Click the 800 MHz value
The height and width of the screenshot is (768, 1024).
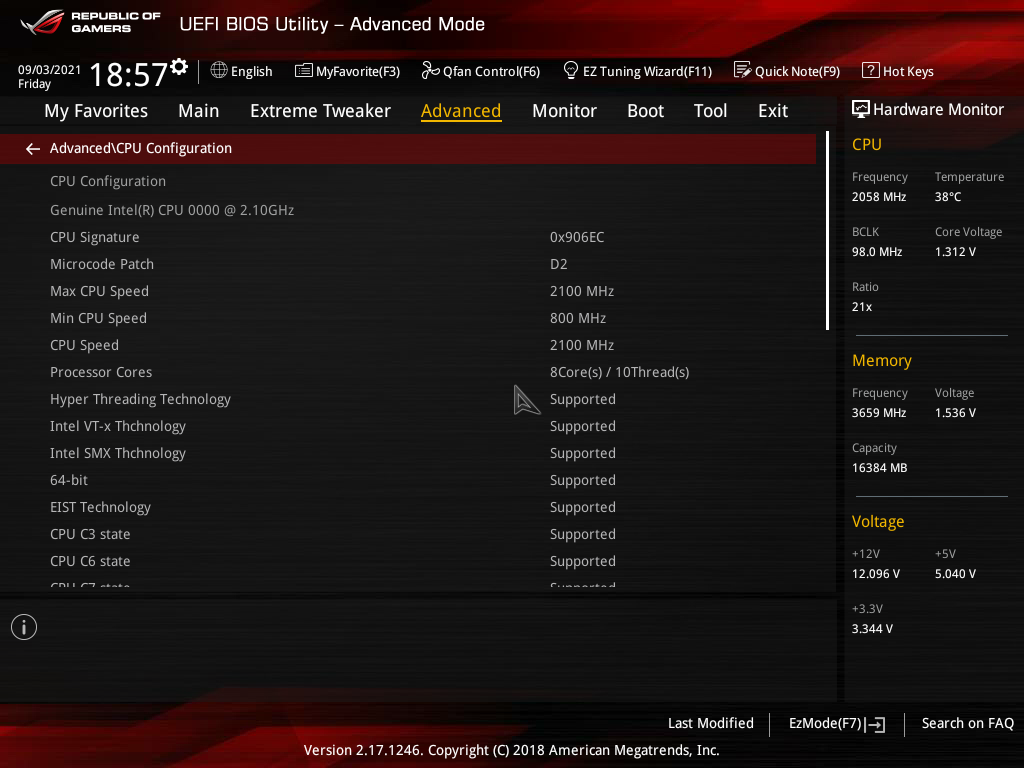tap(578, 318)
